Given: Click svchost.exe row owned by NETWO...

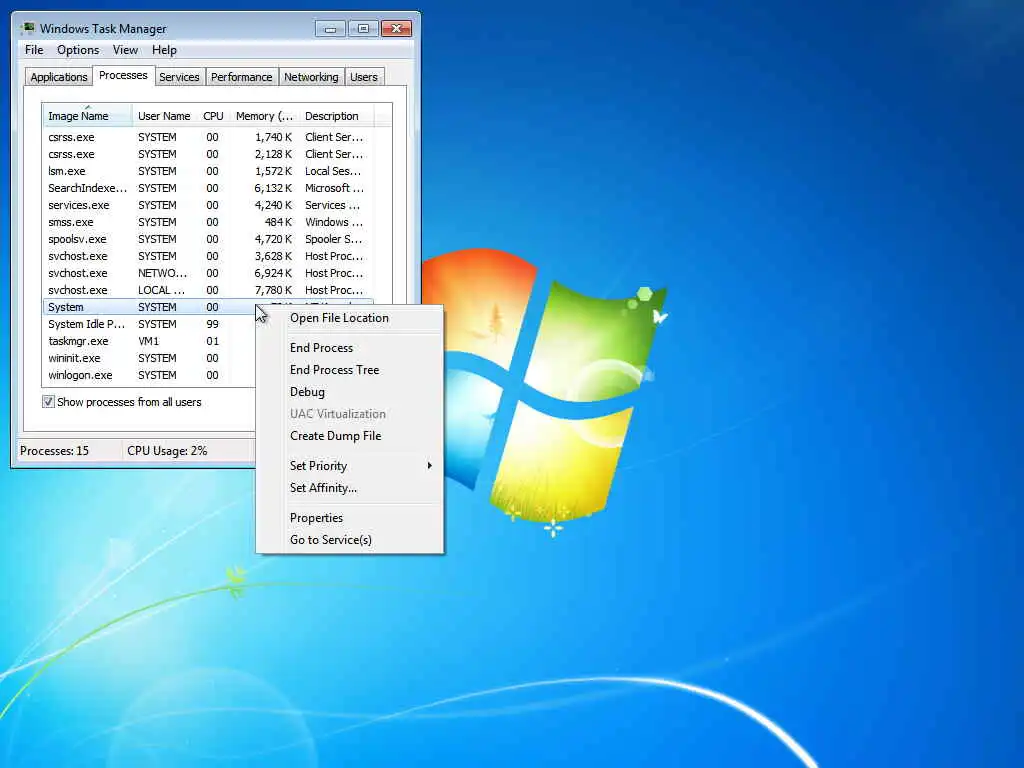Looking at the screenshot, I should 208,273.
